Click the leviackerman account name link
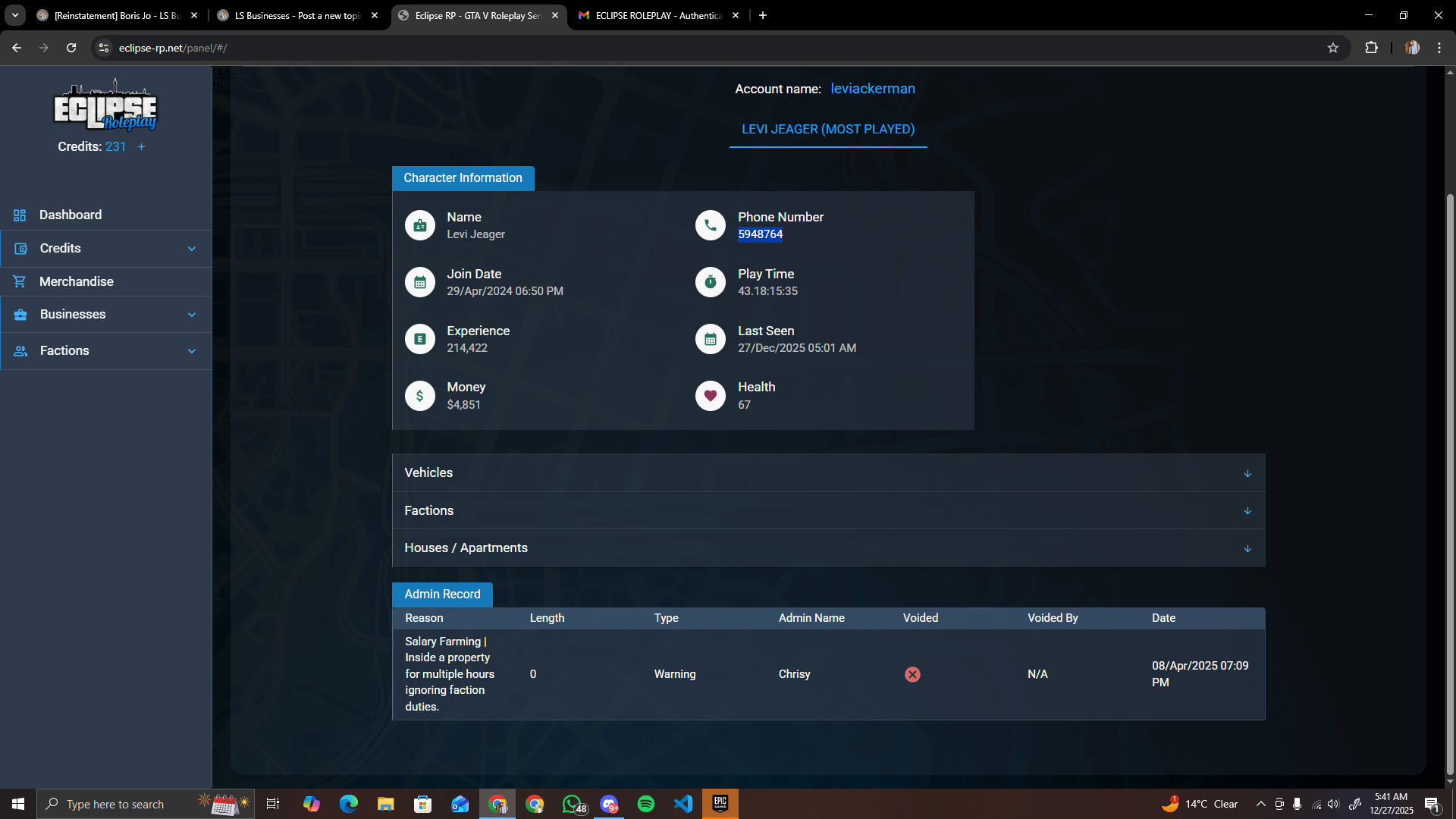This screenshot has width=1456, height=819. click(x=873, y=89)
